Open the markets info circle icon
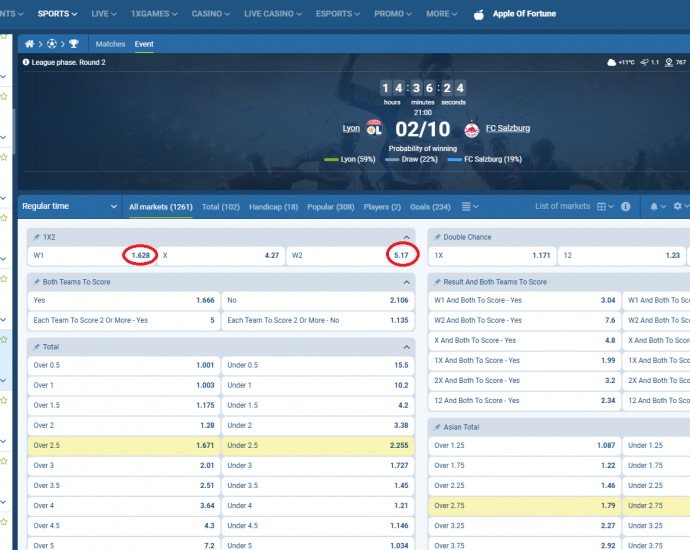690x550 pixels. [x=625, y=206]
